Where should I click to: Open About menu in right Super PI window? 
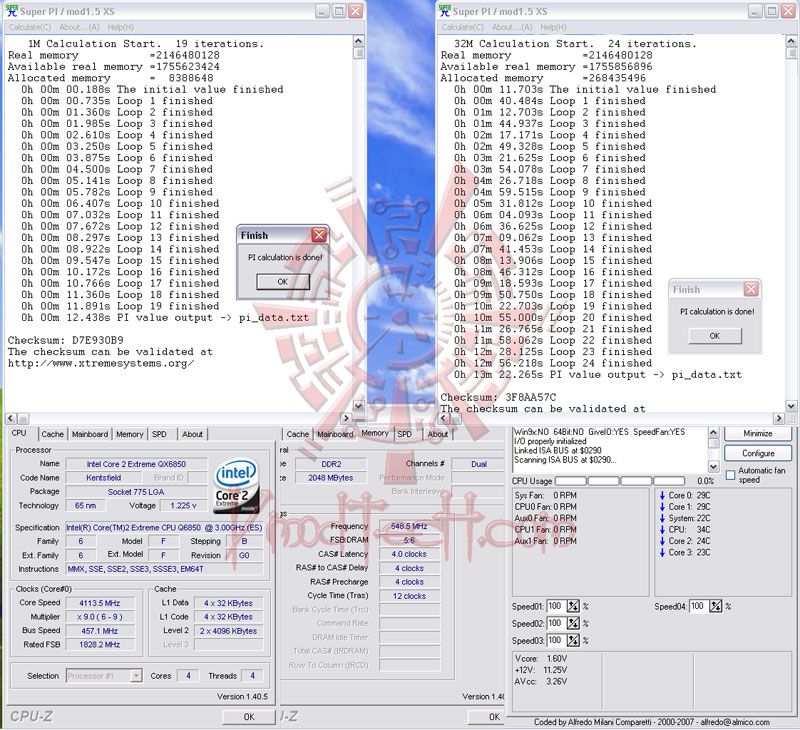(x=512, y=27)
